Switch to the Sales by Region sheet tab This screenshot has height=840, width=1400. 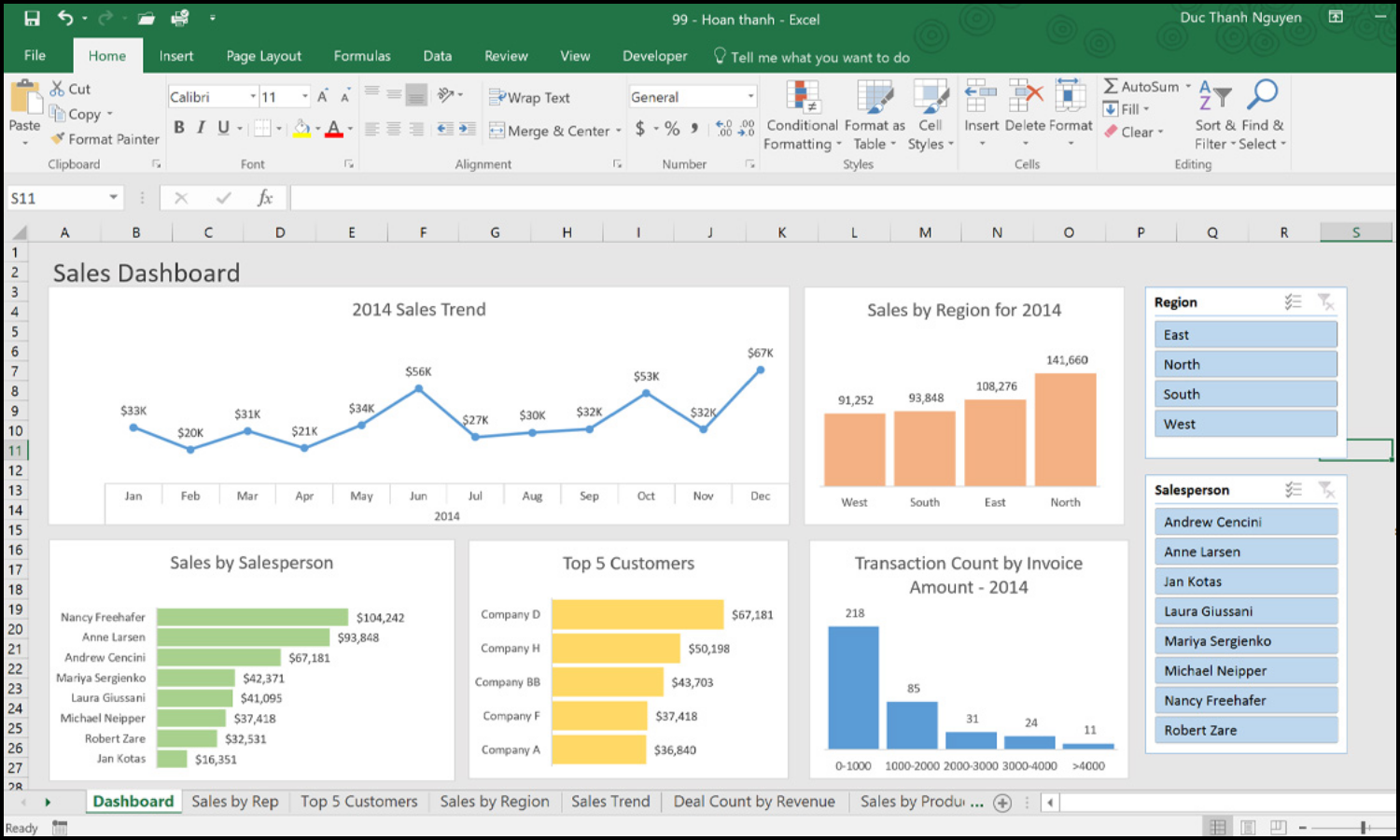[494, 801]
